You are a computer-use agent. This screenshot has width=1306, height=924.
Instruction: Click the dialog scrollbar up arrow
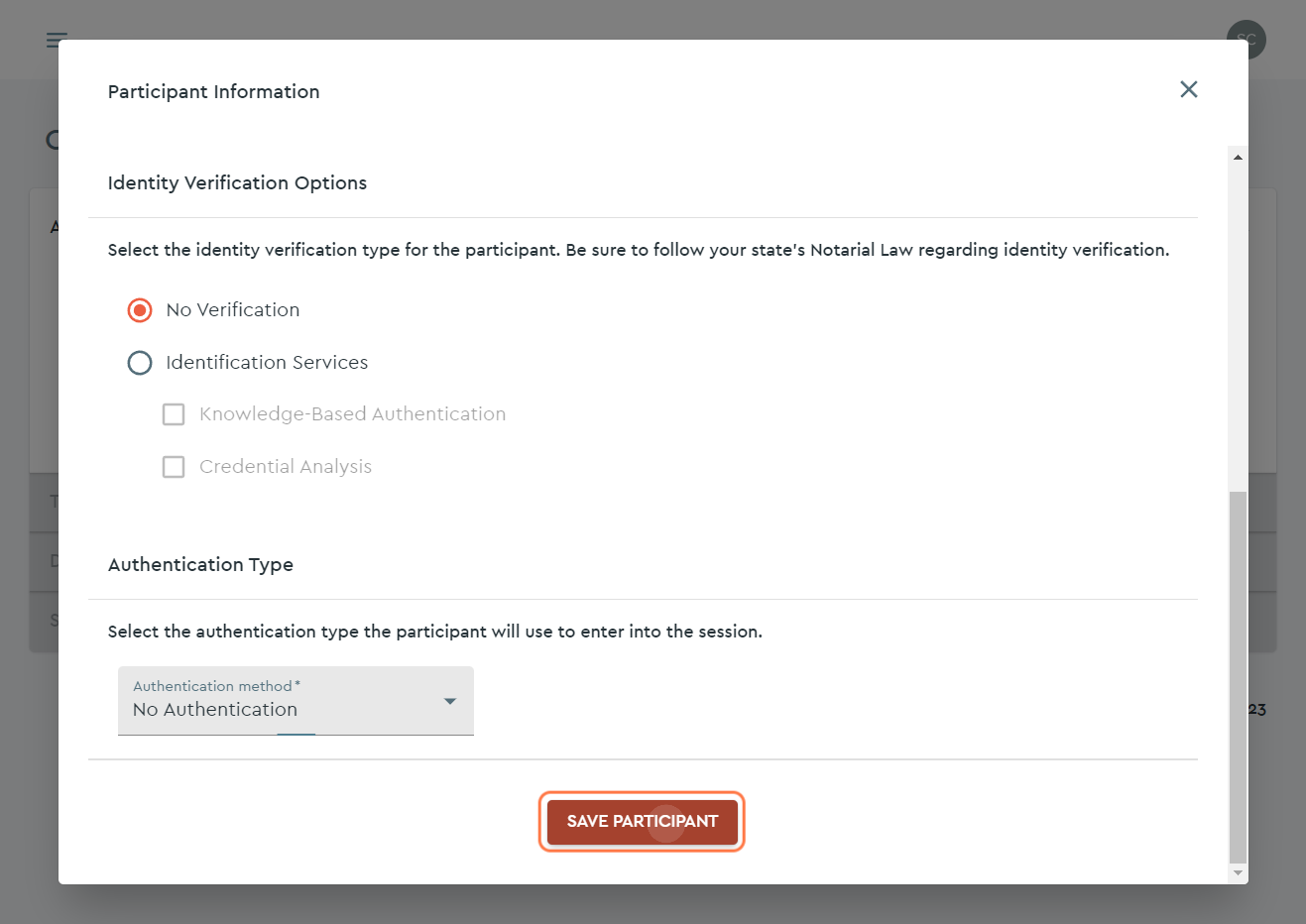[1238, 157]
